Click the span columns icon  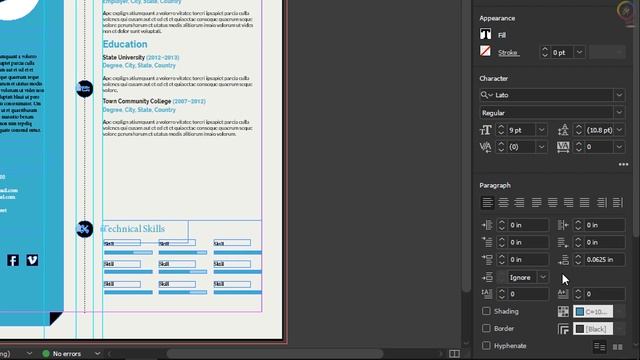click(x=600, y=347)
